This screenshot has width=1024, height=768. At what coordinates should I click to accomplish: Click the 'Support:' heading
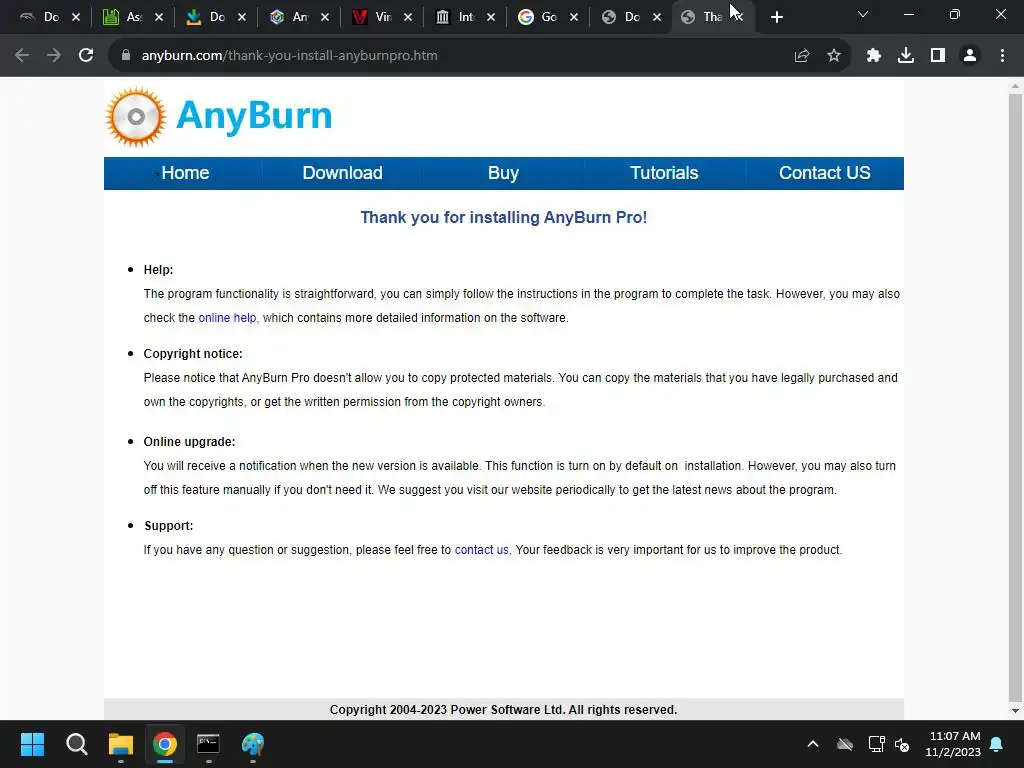point(168,526)
